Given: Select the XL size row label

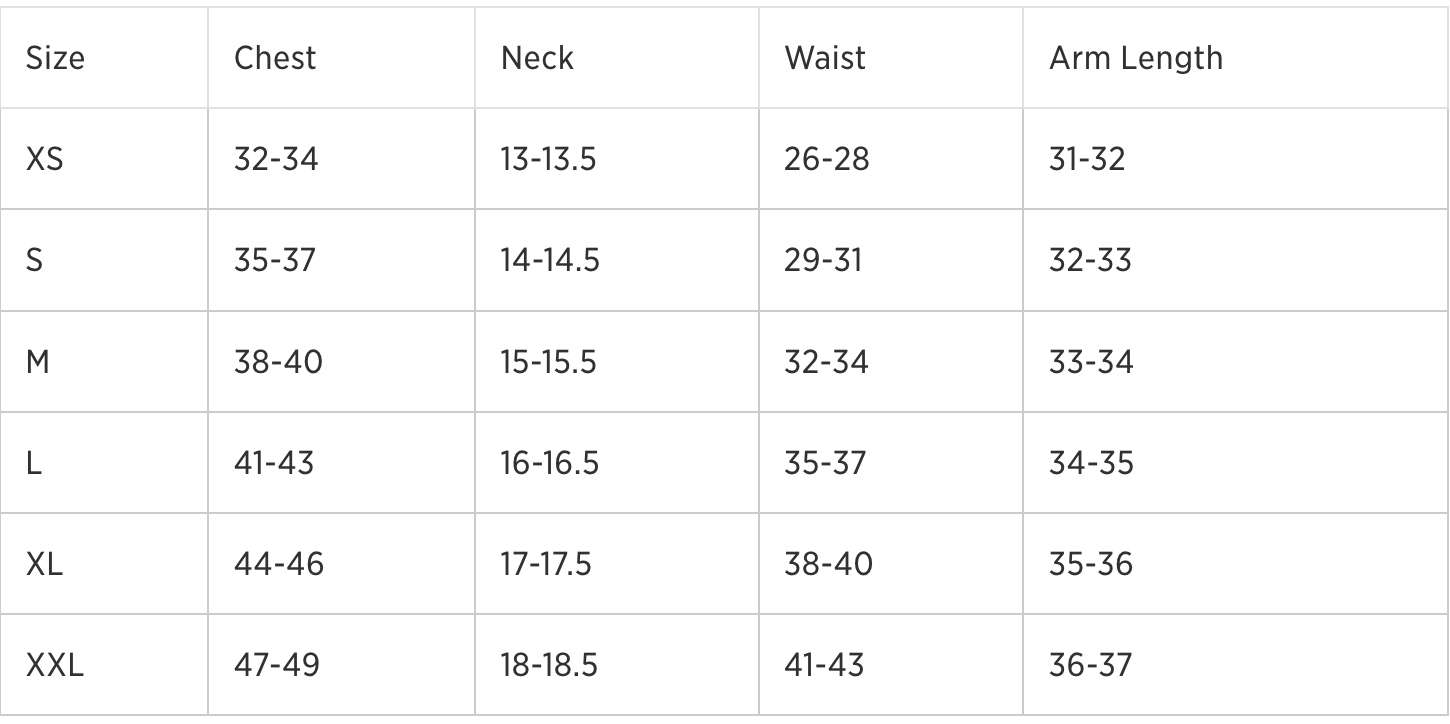Looking at the screenshot, I should point(45,564).
